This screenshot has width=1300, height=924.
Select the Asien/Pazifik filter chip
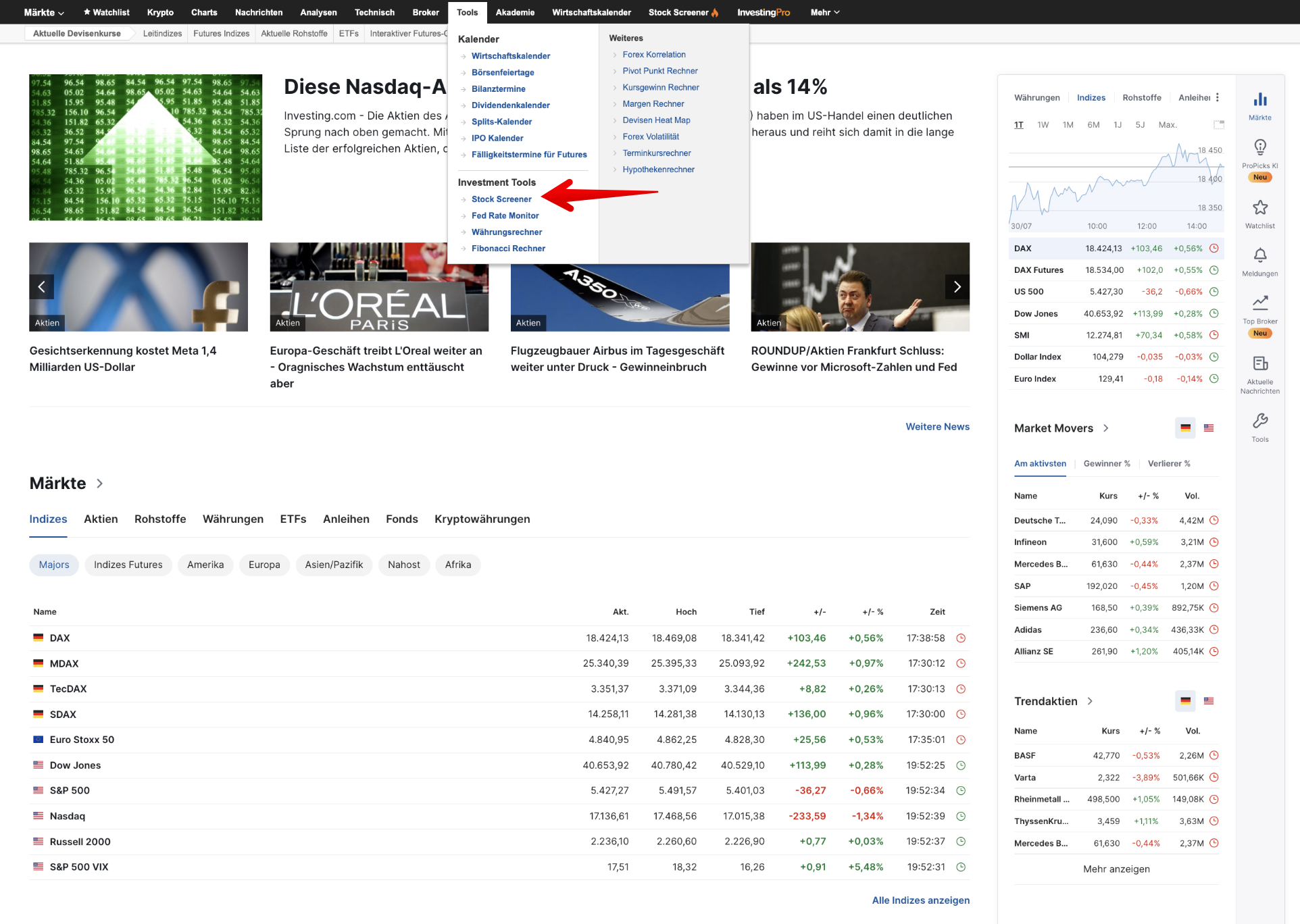tap(334, 565)
